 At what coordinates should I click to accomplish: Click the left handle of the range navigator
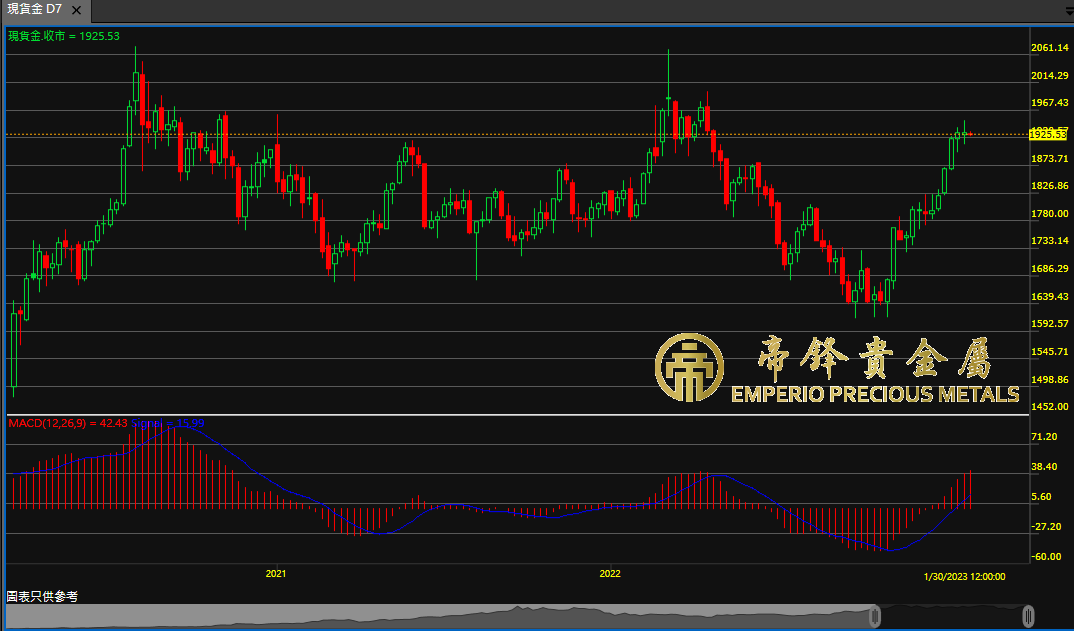coord(875,616)
